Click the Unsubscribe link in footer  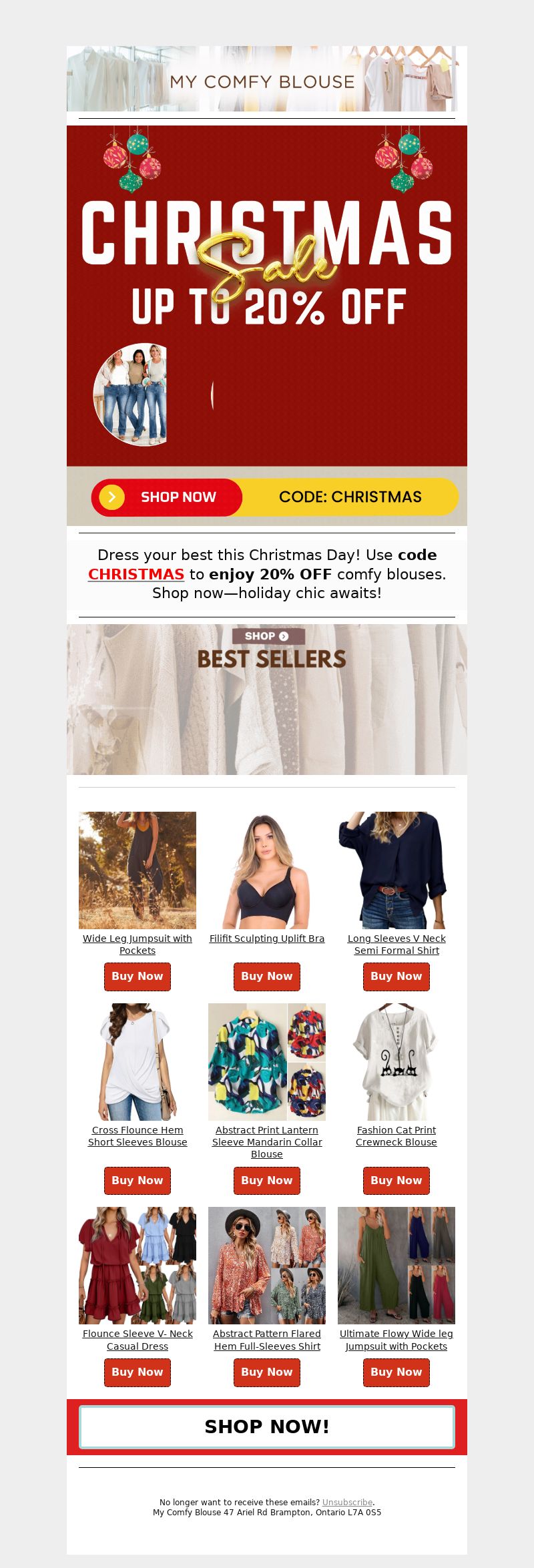(x=347, y=1503)
